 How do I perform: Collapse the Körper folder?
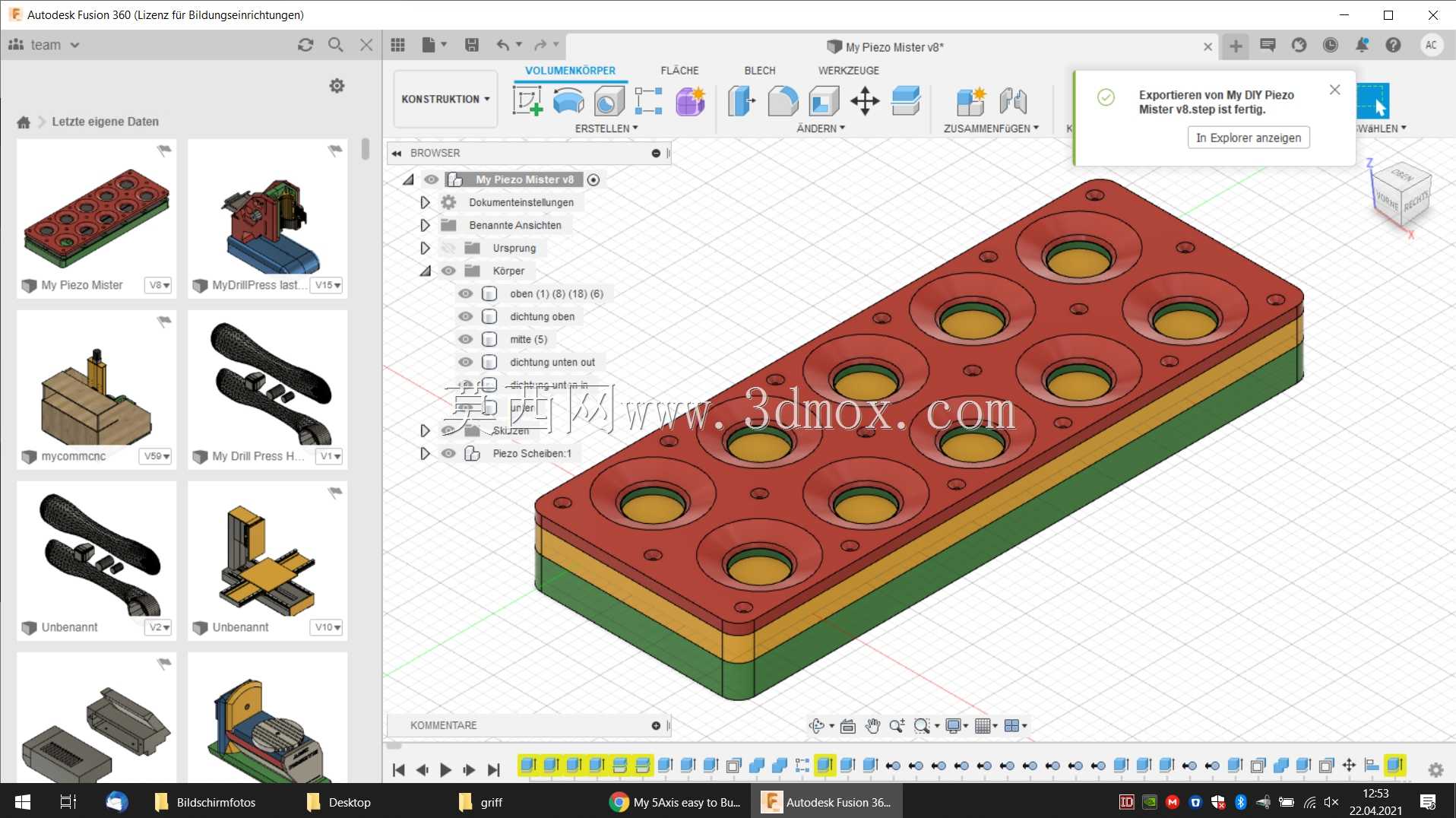425,271
